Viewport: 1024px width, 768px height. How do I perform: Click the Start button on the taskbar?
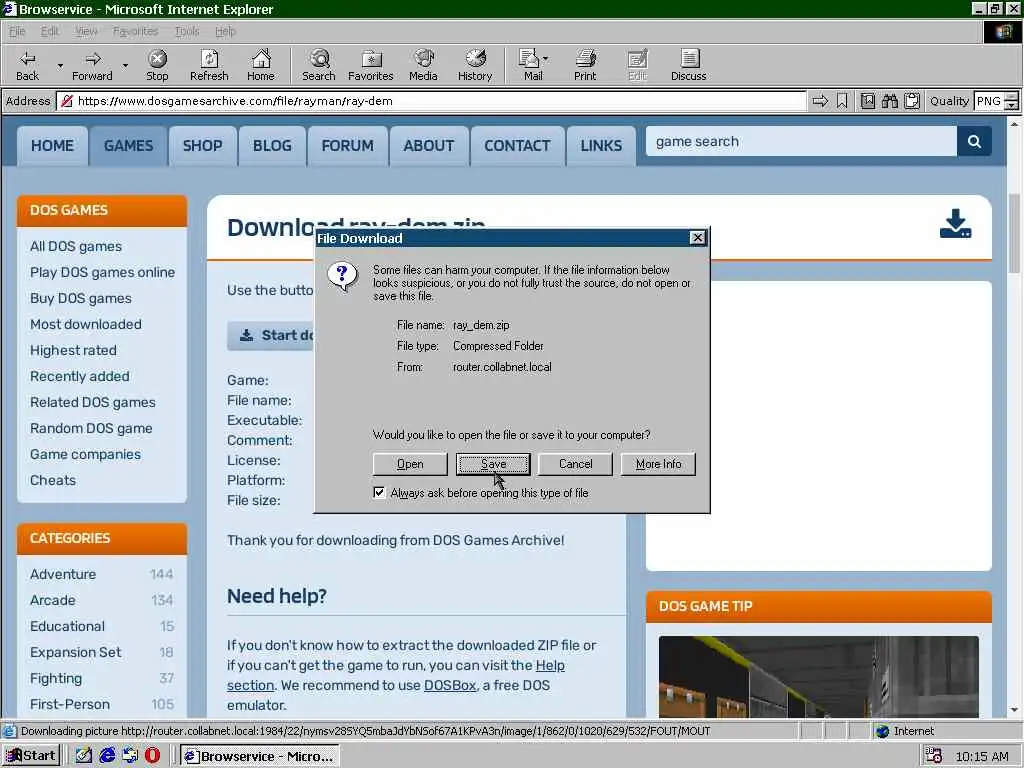pyautogui.click(x=31, y=756)
